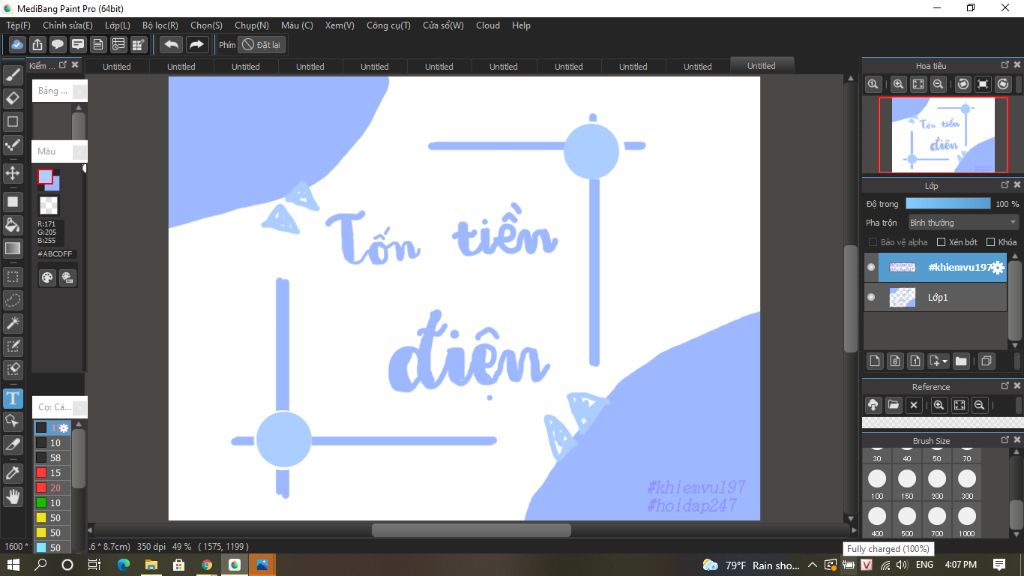The height and width of the screenshot is (576, 1024).
Task: Adjust the Độ trong opacity slider
Action: click(948, 204)
